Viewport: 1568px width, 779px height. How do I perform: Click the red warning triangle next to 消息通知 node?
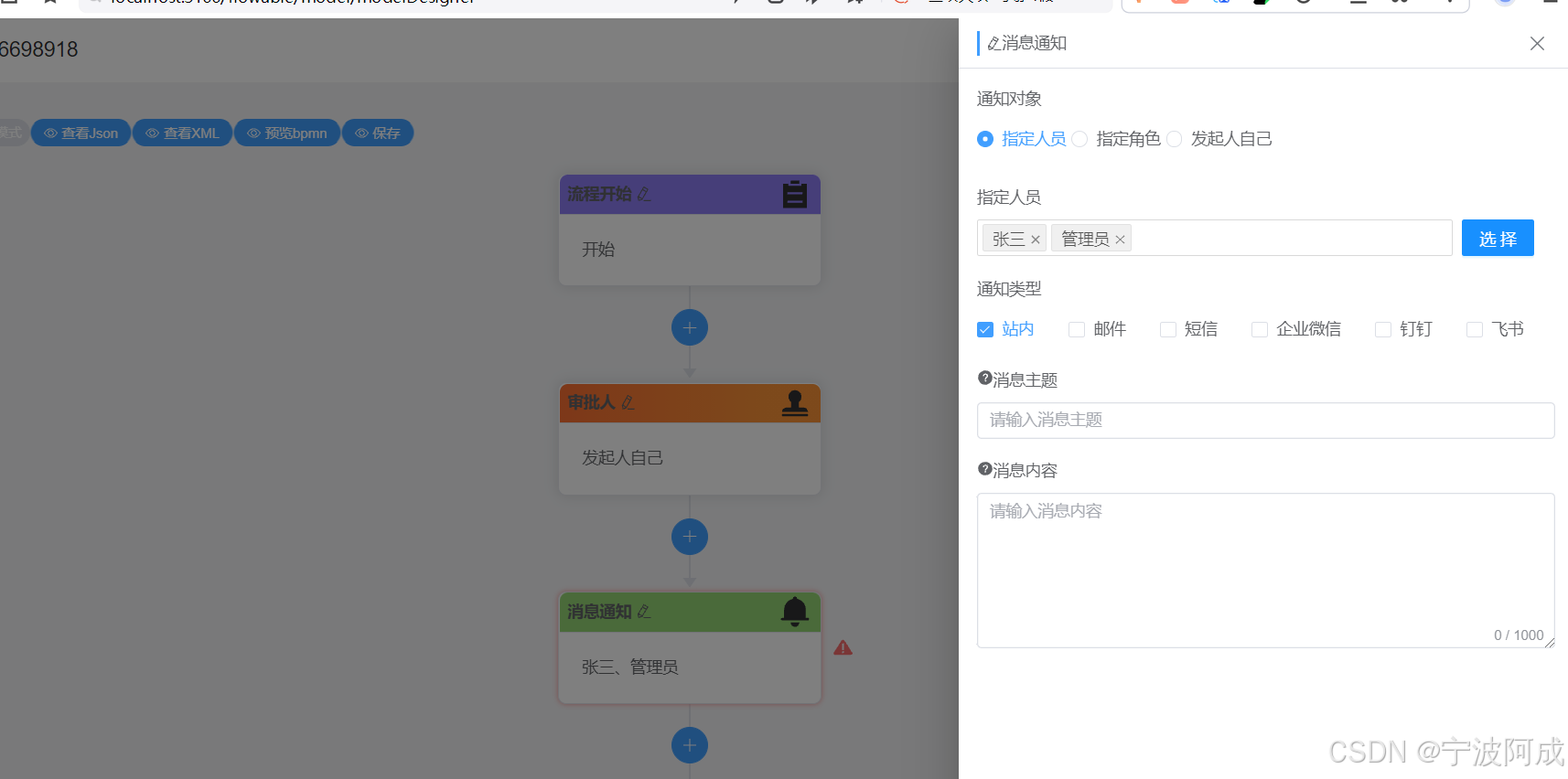pyautogui.click(x=843, y=648)
